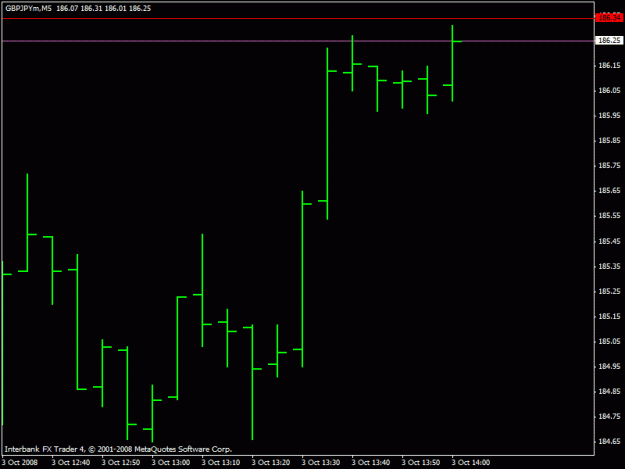Click the 185.95 price scale label
Viewport: 625px width, 469px height.
(609, 116)
